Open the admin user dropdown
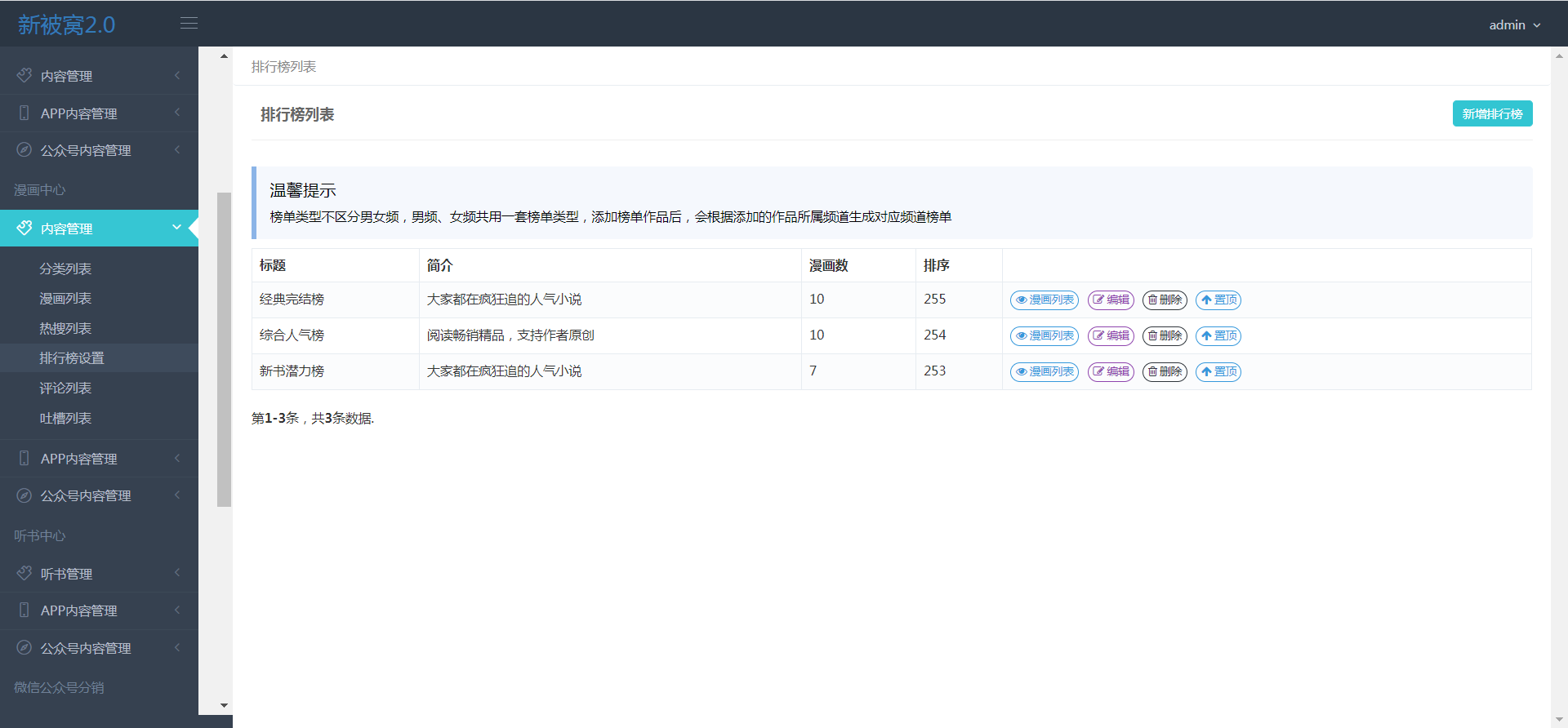This screenshot has height=728, width=1568. [1514, 24]
